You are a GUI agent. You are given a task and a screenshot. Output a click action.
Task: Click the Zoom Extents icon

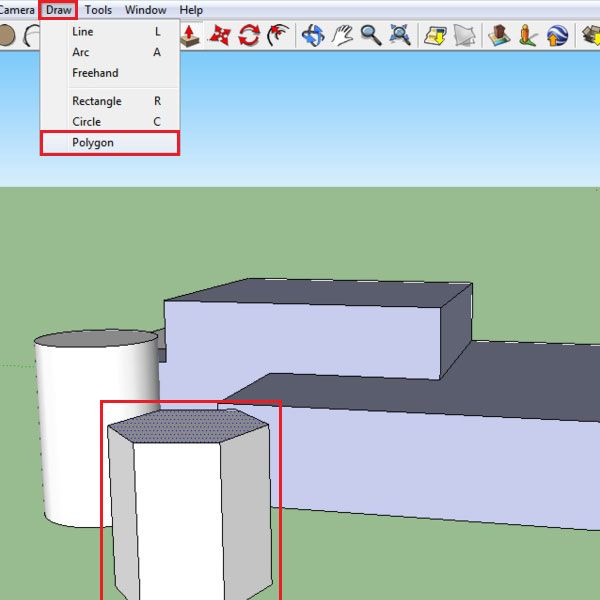coord(400,35)
